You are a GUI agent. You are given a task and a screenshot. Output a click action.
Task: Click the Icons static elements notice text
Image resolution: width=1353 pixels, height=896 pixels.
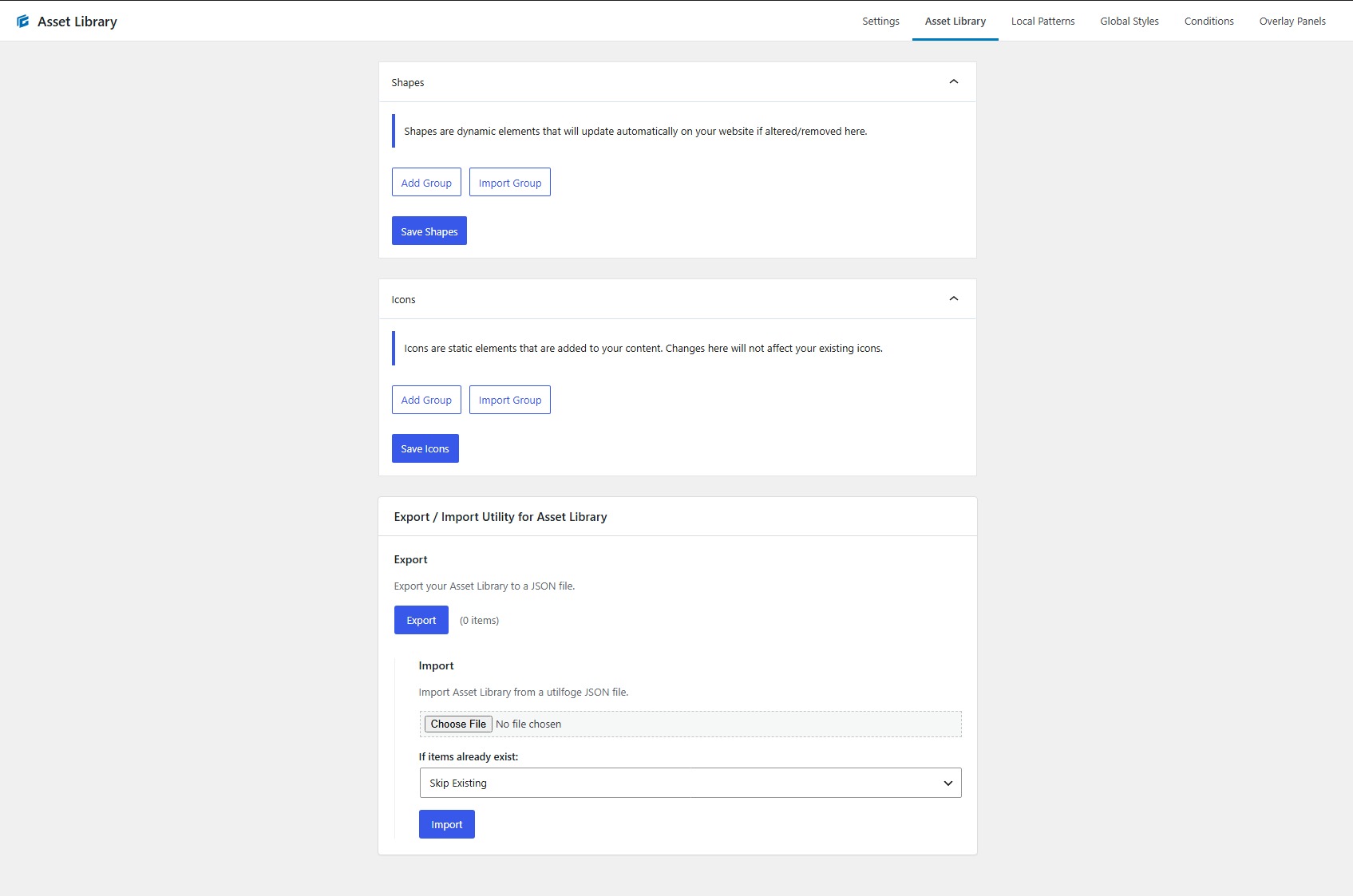point(643,348)
